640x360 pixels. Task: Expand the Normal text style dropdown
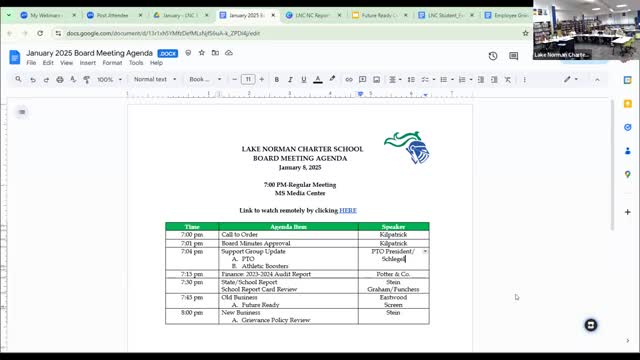click(x=155, y=79)
